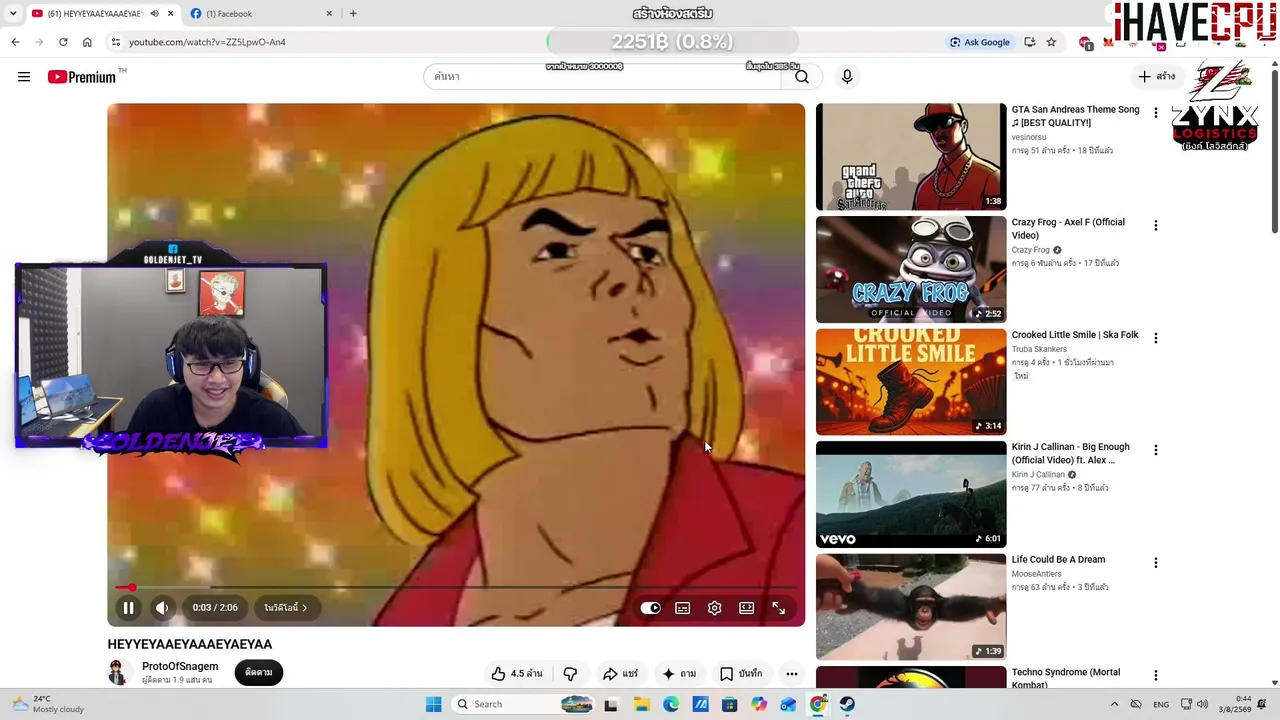Share the video using the share button
The width and height of the screenshot is (1280, 720).
tap(620, 674)
